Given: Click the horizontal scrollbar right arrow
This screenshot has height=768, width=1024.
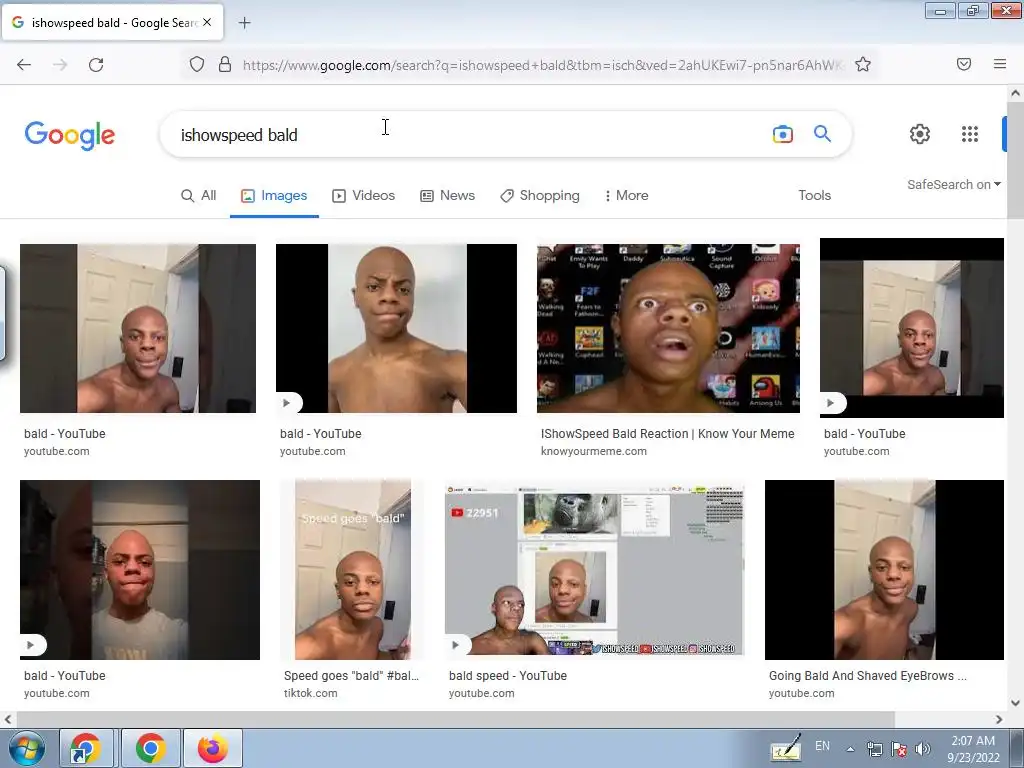Looking at the screenshot, I should pyautogui.click(x=999, y=719).
